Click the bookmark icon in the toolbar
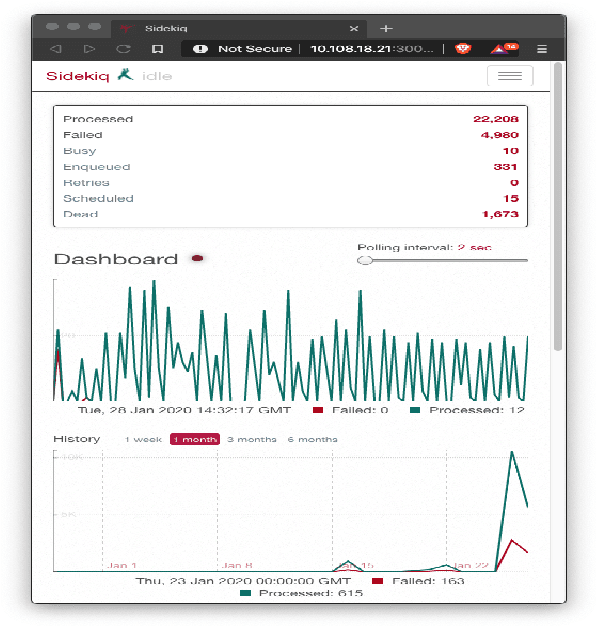 157,49
